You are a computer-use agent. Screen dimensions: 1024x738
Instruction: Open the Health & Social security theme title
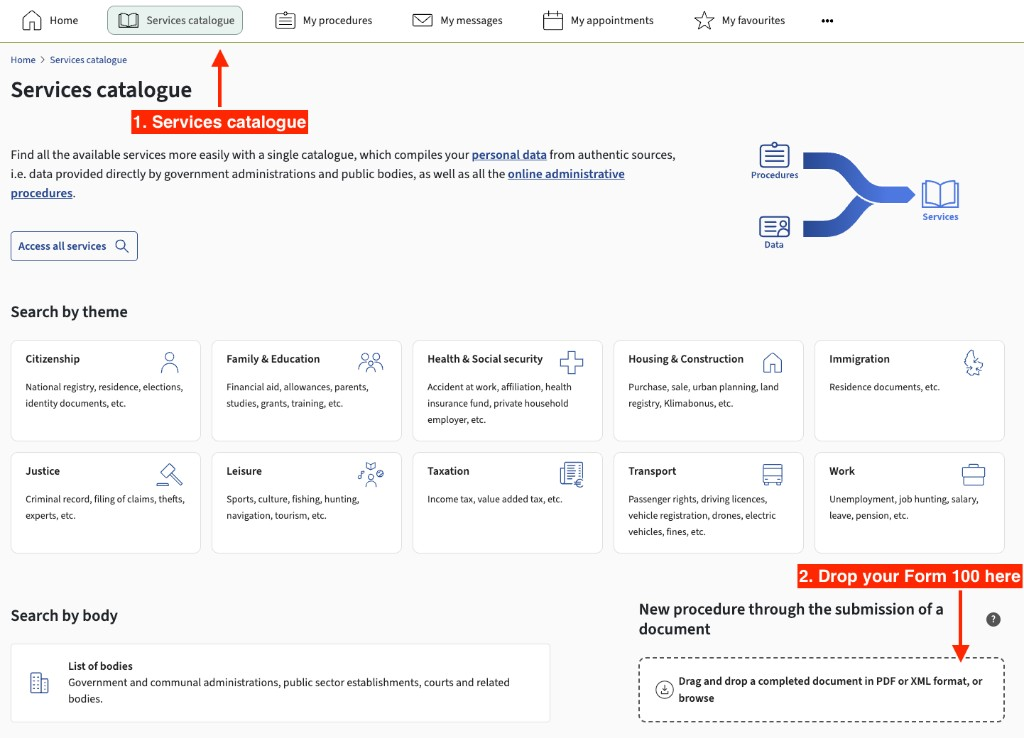coord(485,359)
